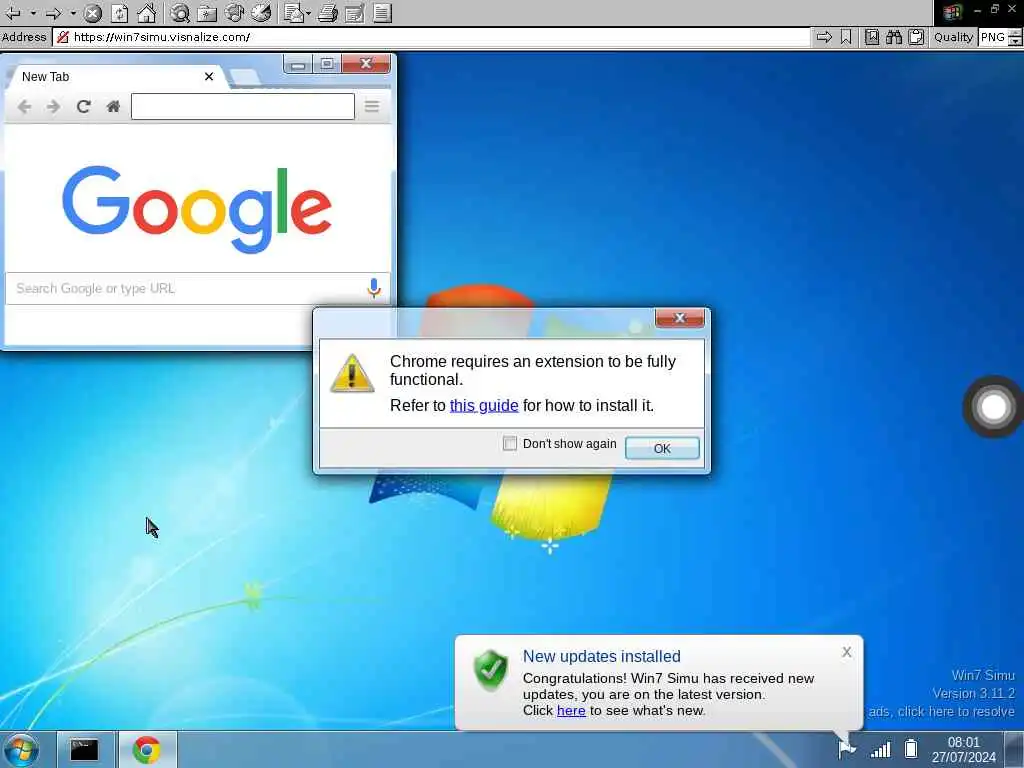Click the microphone voice search icon

pos(374,288)
